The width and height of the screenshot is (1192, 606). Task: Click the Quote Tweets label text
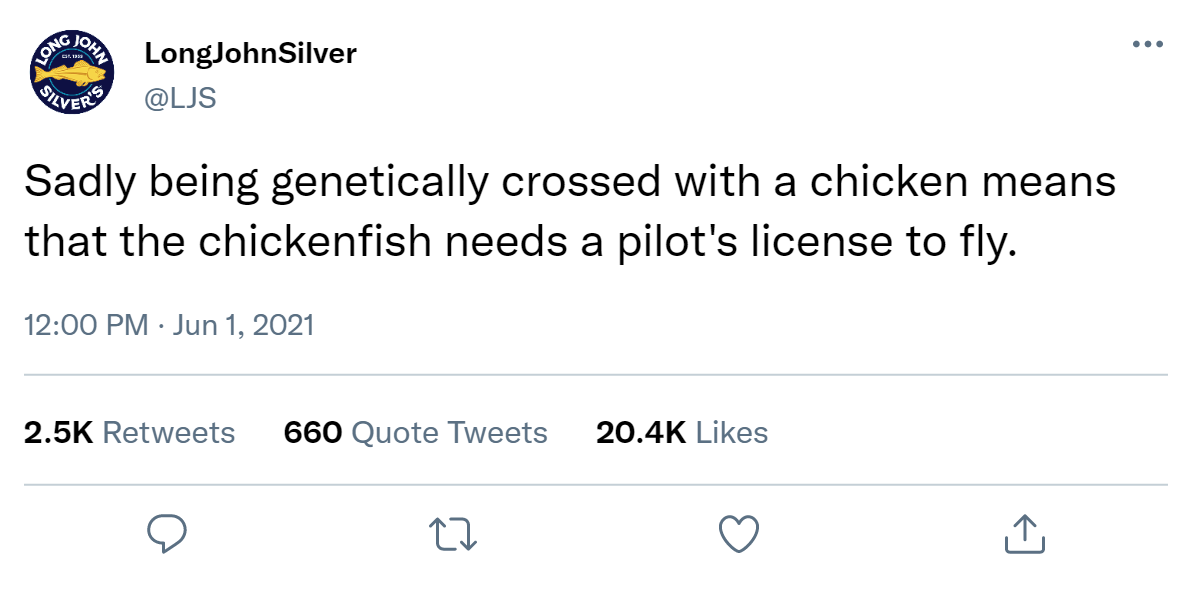click(x=450, y=433)
